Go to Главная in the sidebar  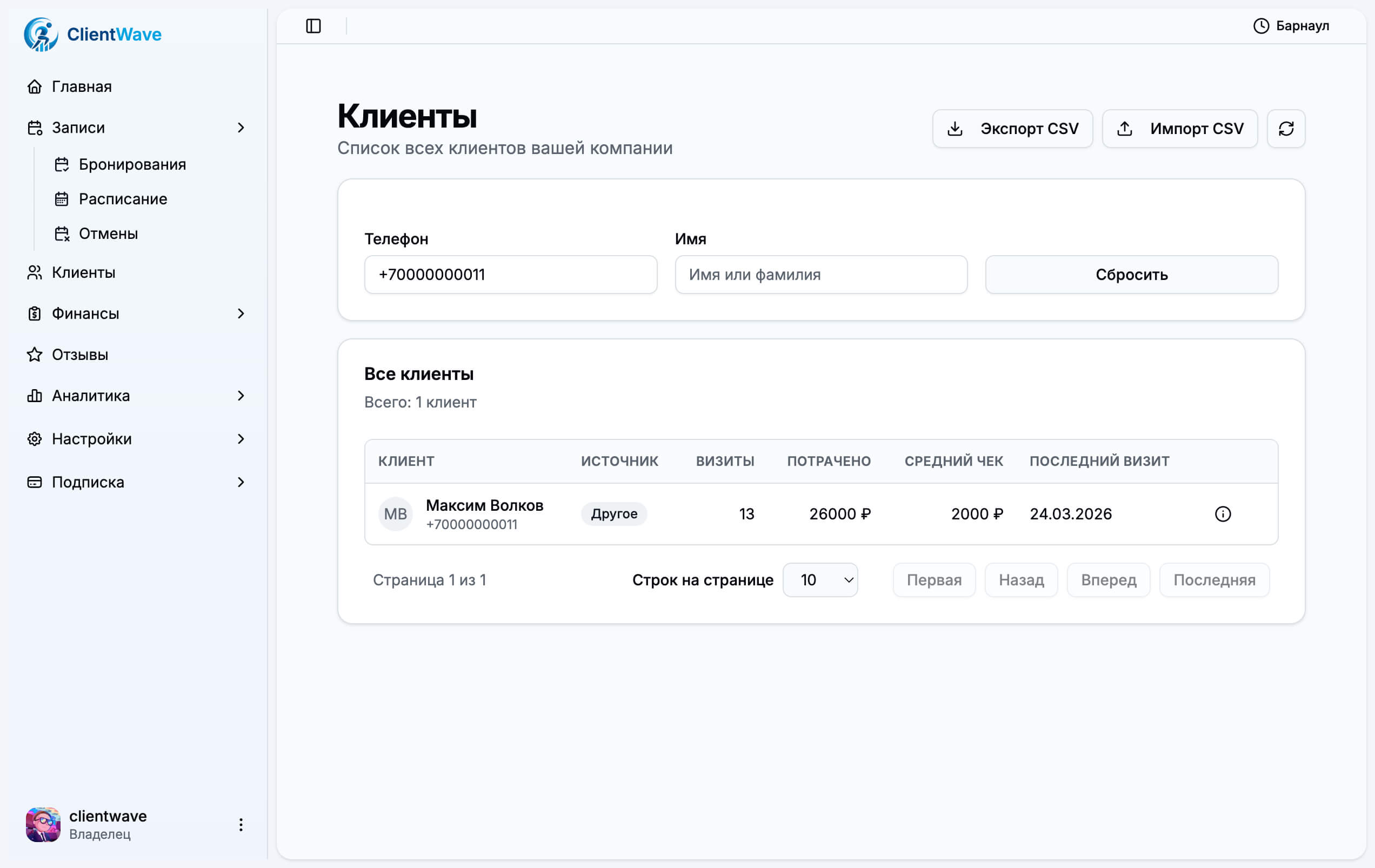[x=82, y=86]
